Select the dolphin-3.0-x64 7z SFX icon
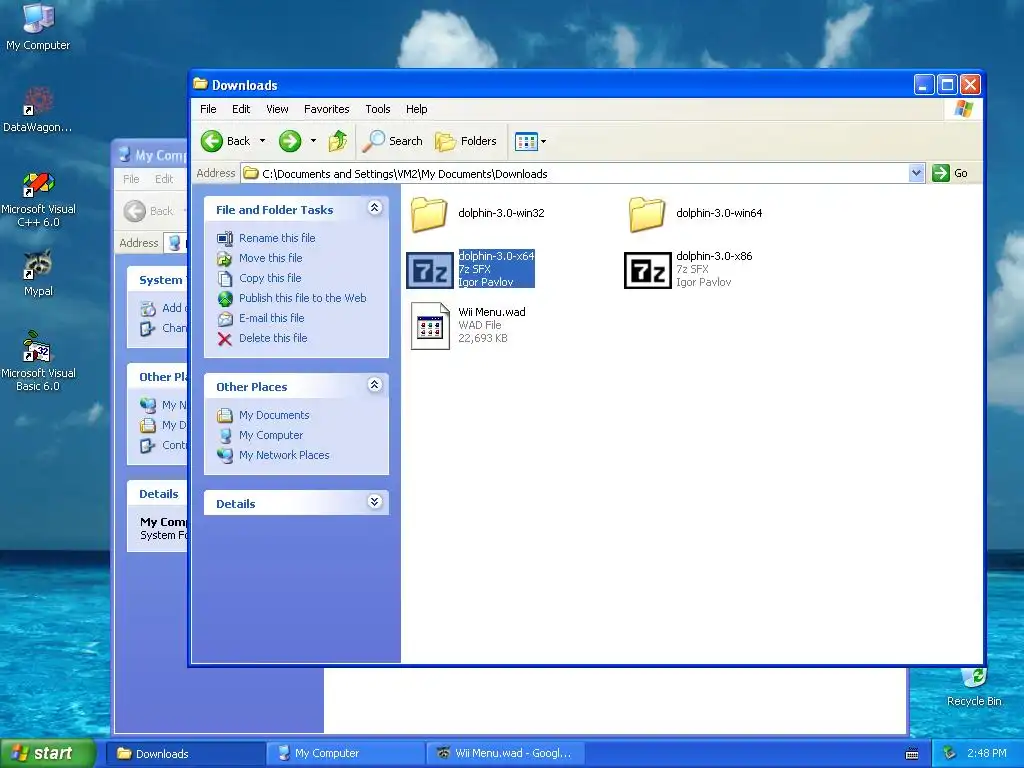The image size is (1024, 768). 430,270
